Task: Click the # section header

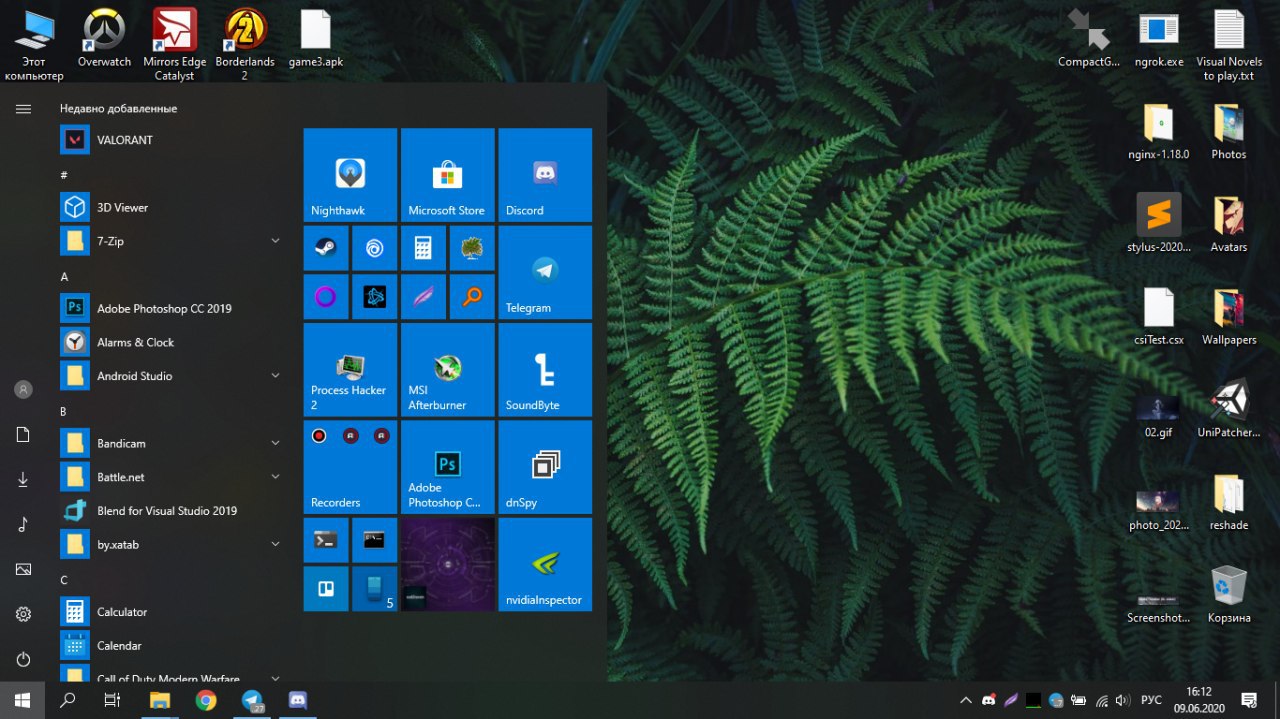Action: pos(64,175)
